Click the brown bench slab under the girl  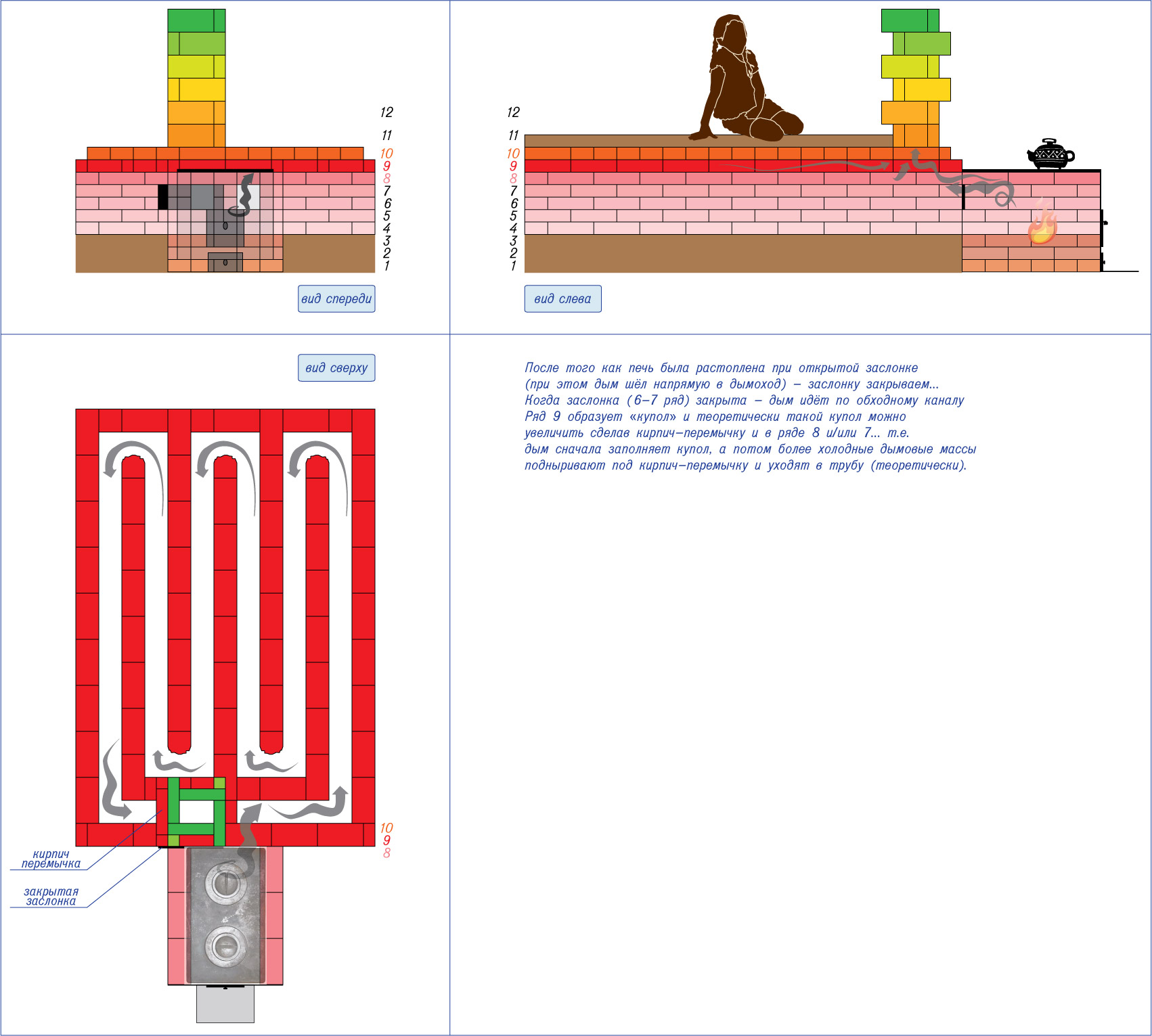click(x=708, y=141)
